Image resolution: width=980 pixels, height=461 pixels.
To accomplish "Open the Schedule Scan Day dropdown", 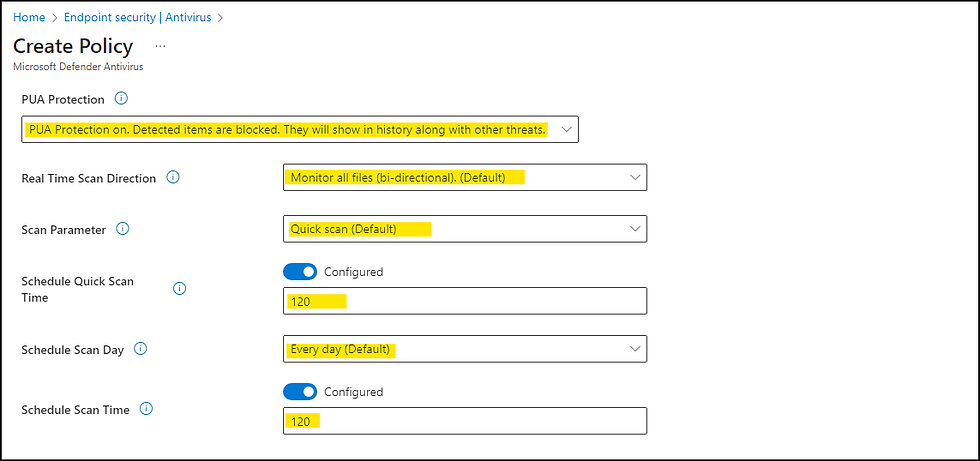I will point(465,349).
